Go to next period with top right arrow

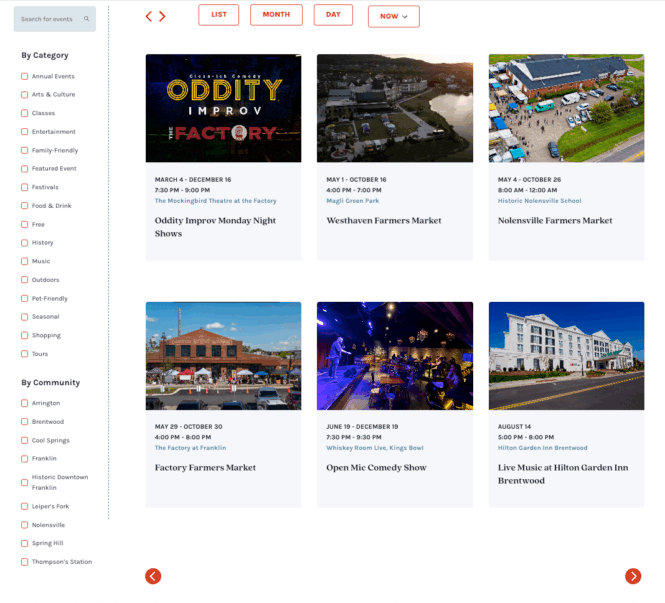(x=162, y=17)
